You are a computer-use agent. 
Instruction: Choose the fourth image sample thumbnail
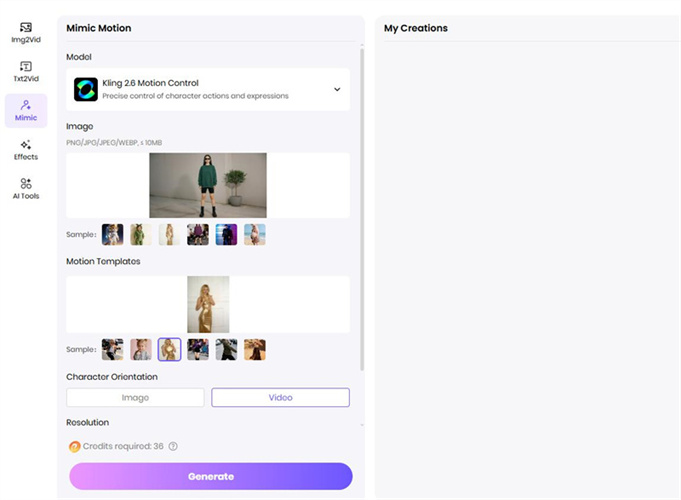click(198, 235)
